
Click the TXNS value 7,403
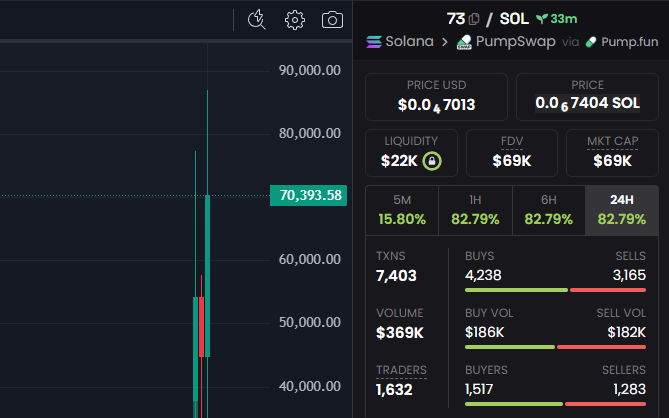(x=396, y=276)
